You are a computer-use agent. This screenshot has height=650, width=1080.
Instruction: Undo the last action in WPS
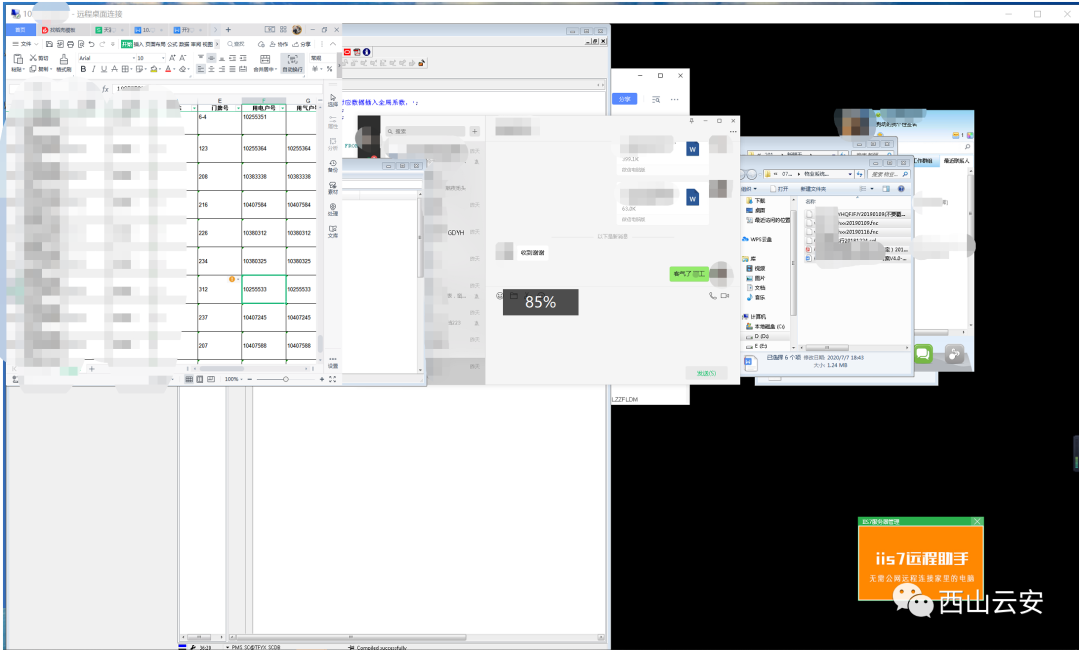pos(91,44)
